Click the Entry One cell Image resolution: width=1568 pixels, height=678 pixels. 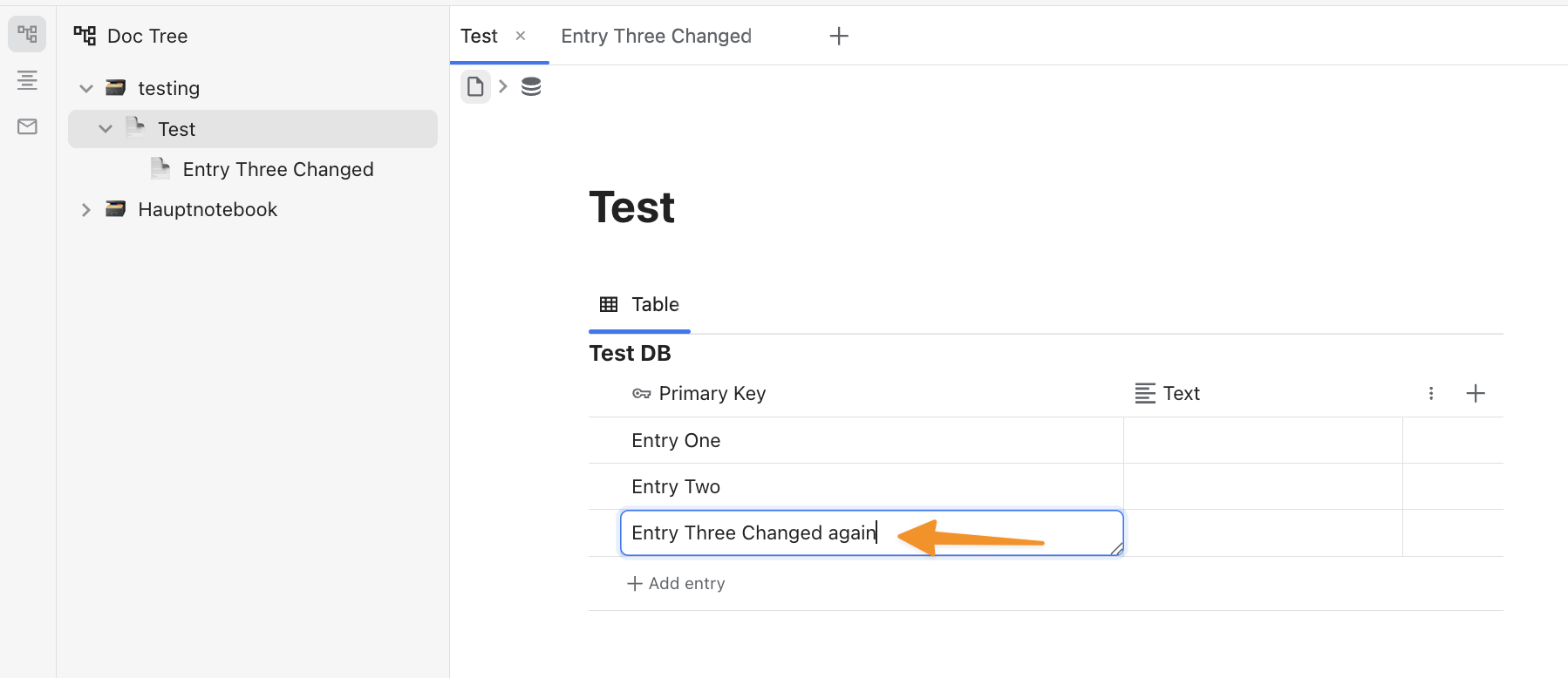pos(677,441)
